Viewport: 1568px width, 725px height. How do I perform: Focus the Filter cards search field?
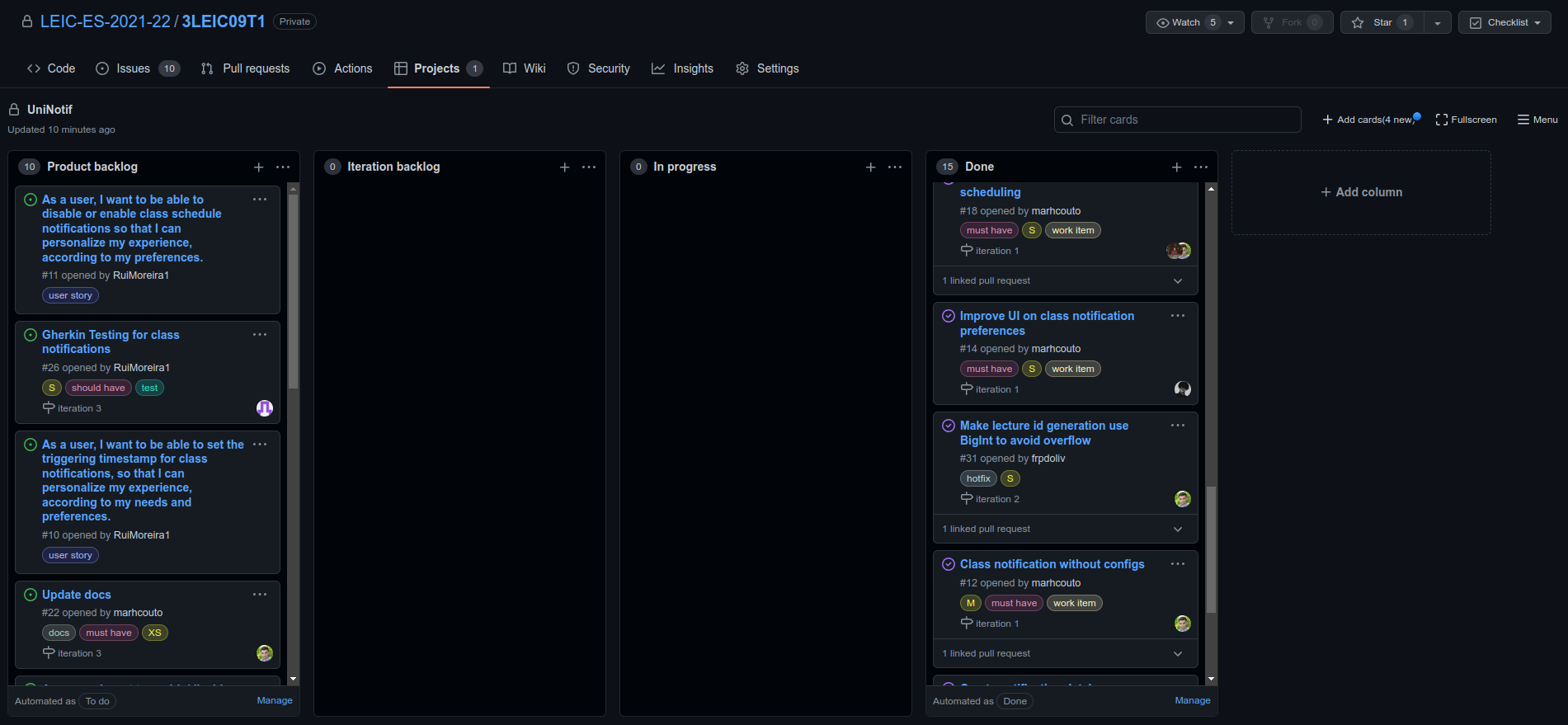pos(1177,120)
